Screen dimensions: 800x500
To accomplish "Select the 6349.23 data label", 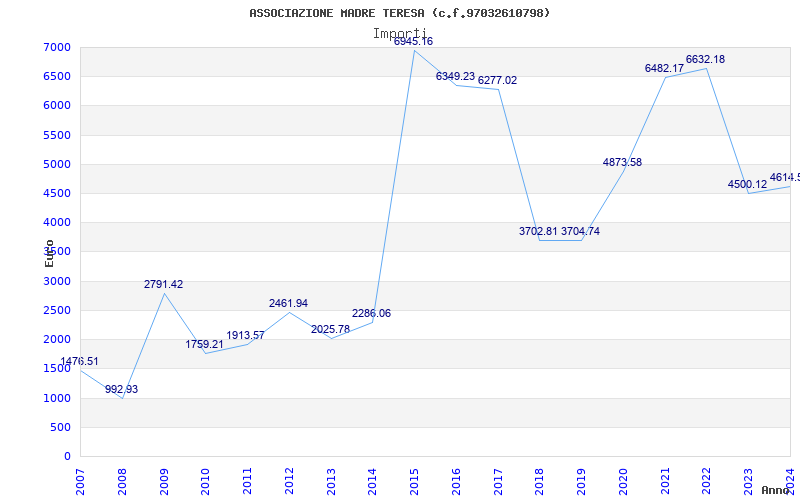I will click(x=455, y=77).
